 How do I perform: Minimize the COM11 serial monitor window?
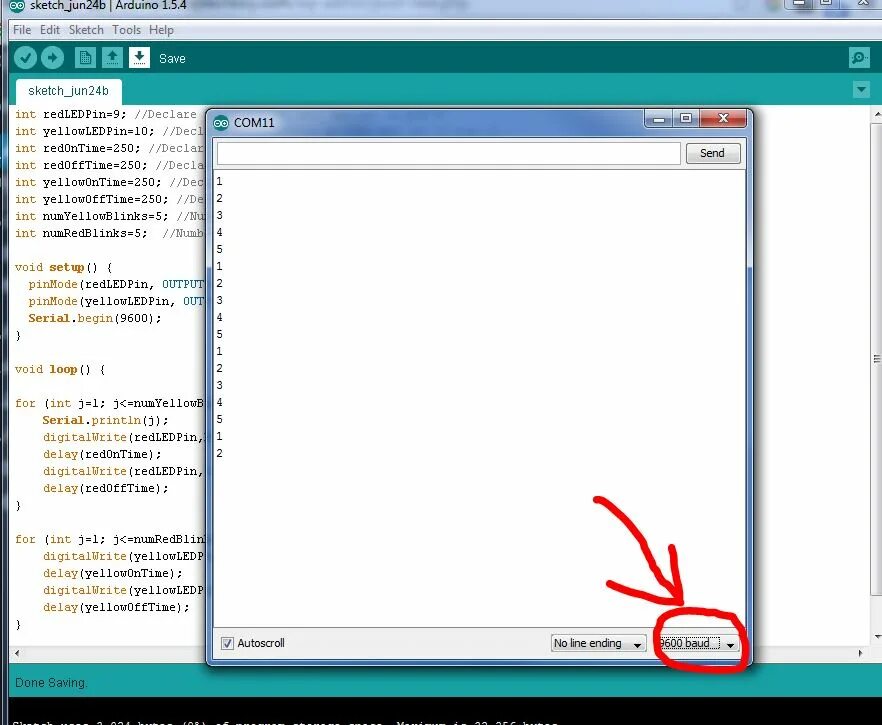pyautogui.click(x=659, y=119)
